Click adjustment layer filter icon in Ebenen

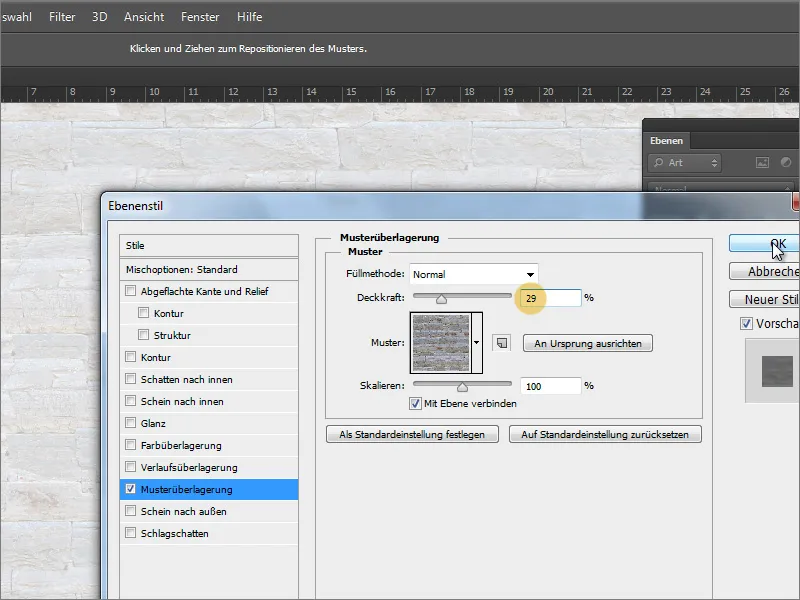786,162
